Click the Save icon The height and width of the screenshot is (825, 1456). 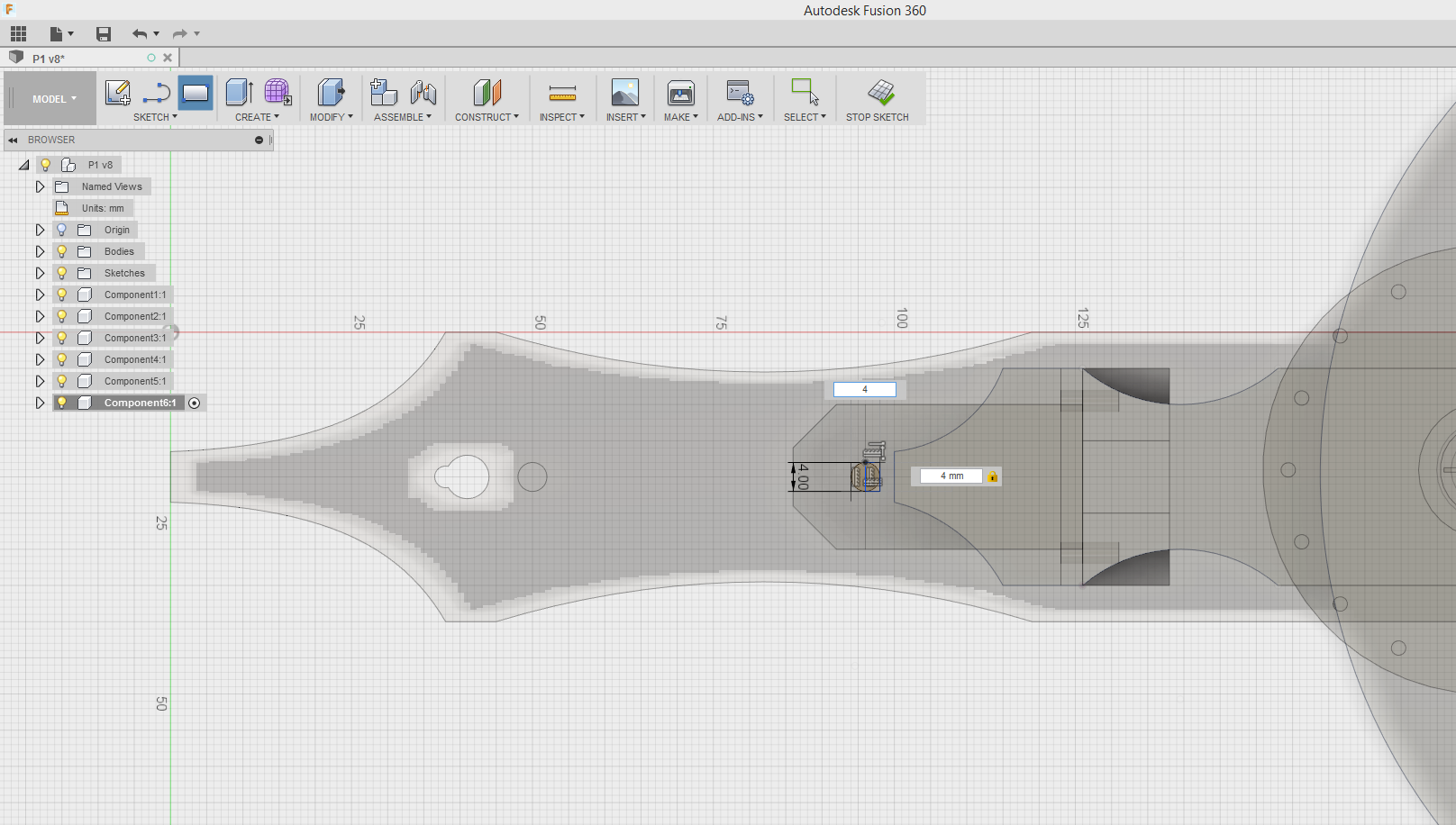[x=104, y=34]
